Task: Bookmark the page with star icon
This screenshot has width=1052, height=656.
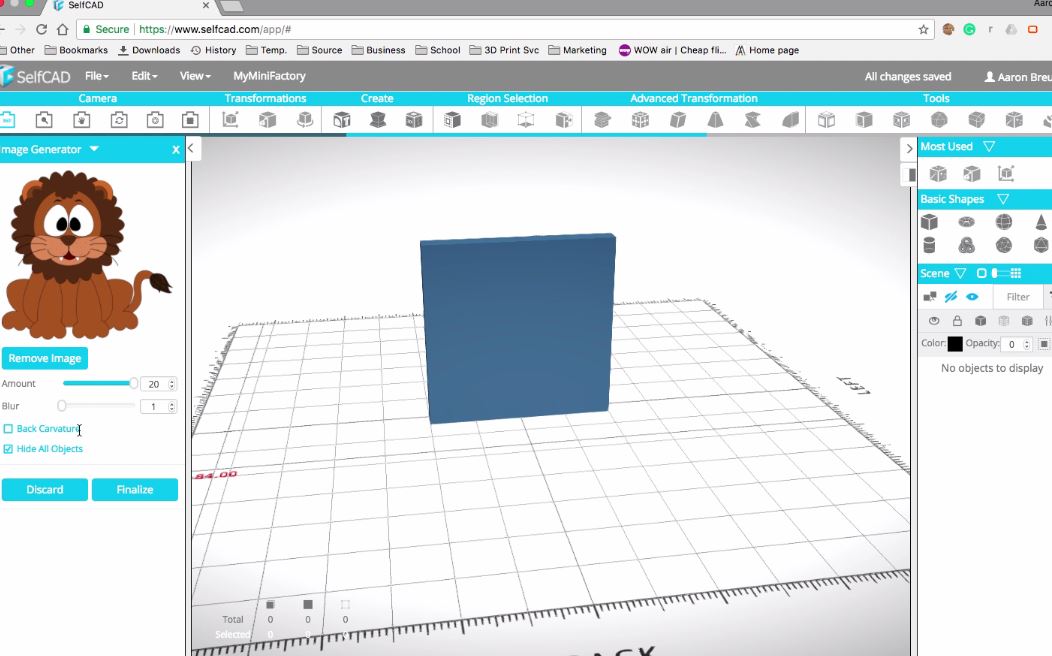Action: point(923,30)
